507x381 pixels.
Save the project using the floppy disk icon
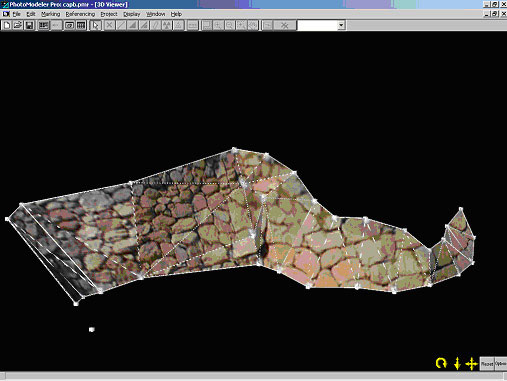coord(29,25)
